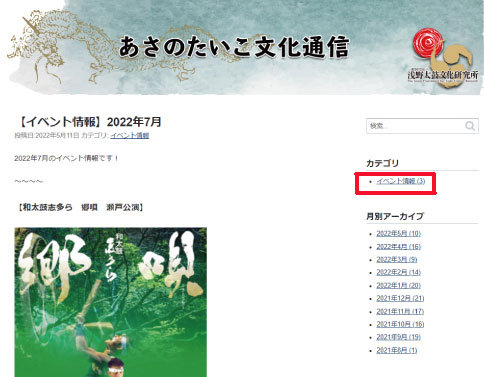Open the 2021年9月 (19) archive
The height and width of the screenshot is (377, 484).
pyautogui.click(x=398, y=337)
